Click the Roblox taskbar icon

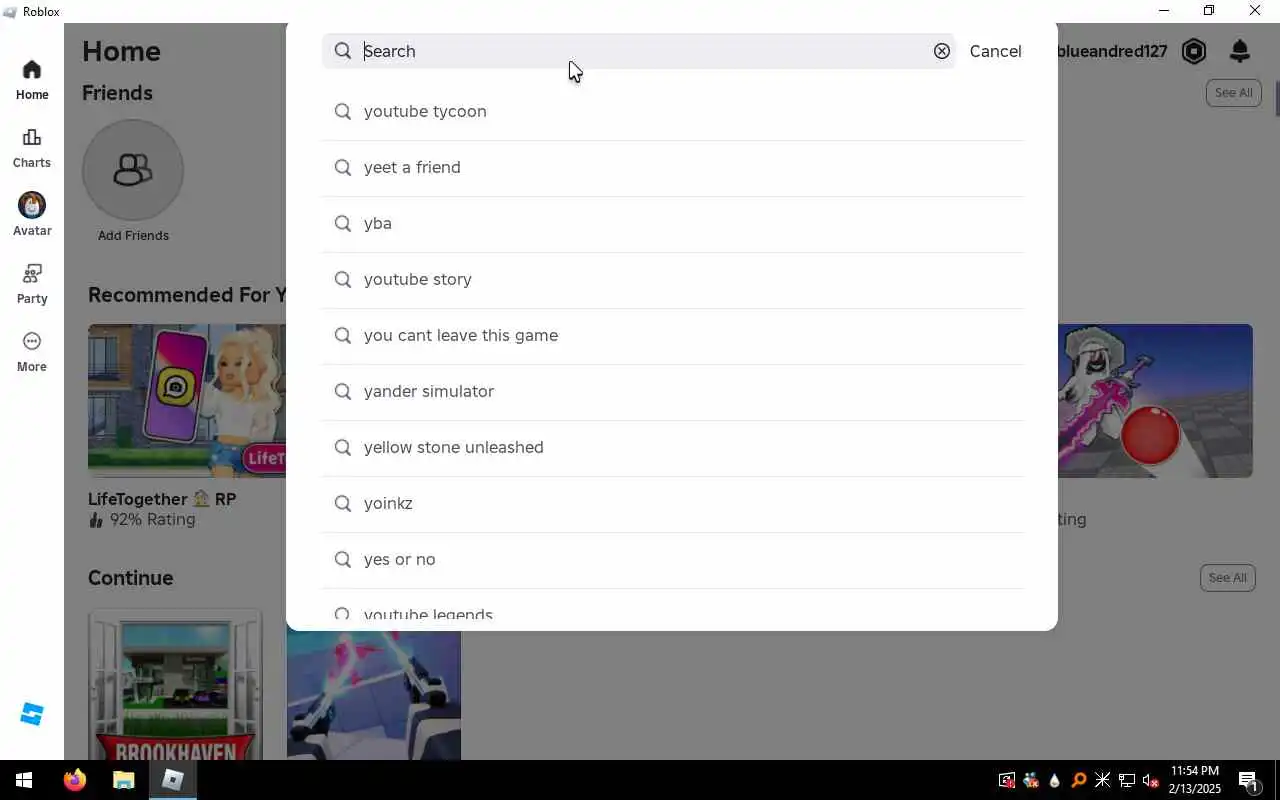pos(173,780)
